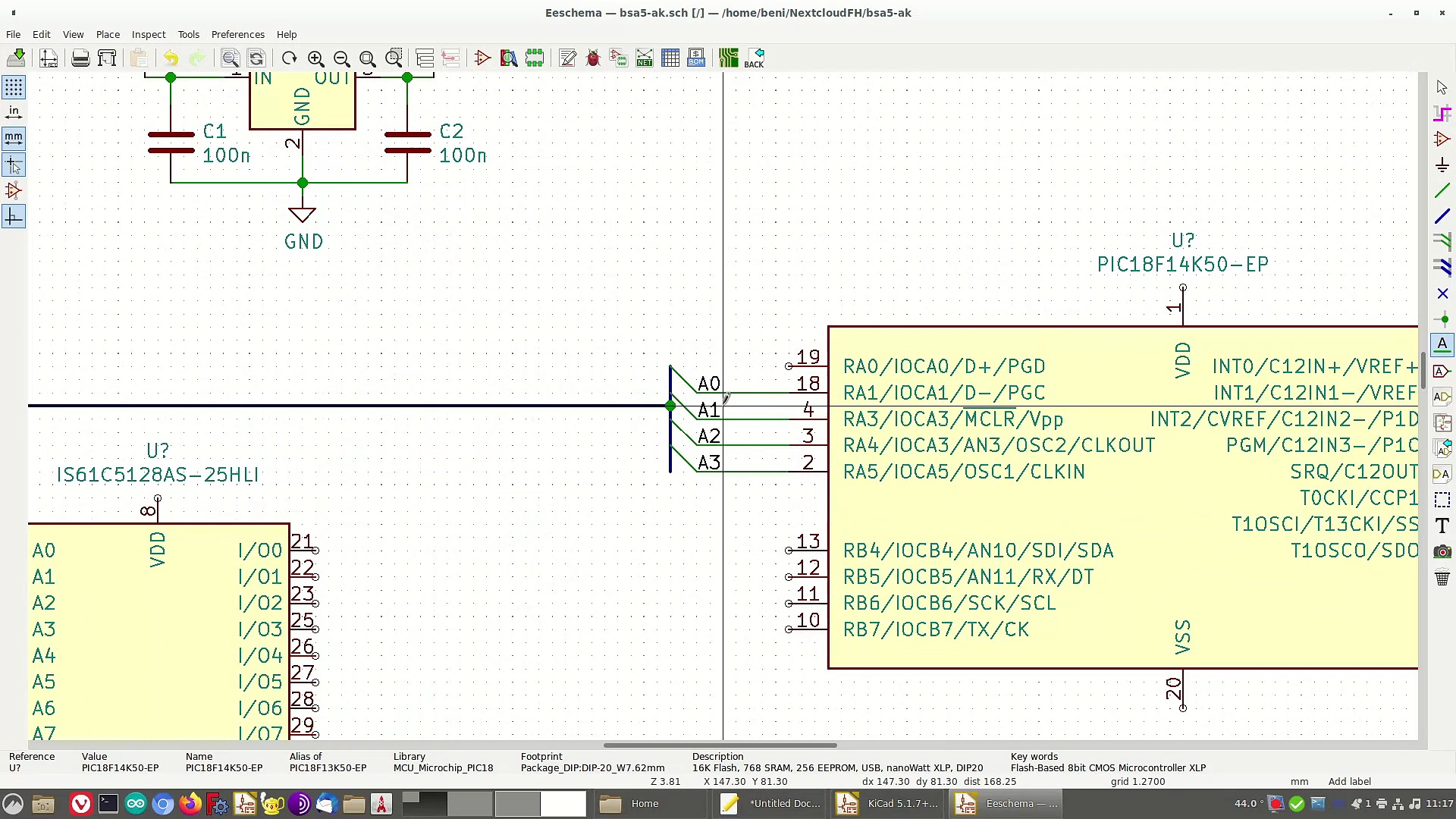Switch units to inches

click(14, 112)
